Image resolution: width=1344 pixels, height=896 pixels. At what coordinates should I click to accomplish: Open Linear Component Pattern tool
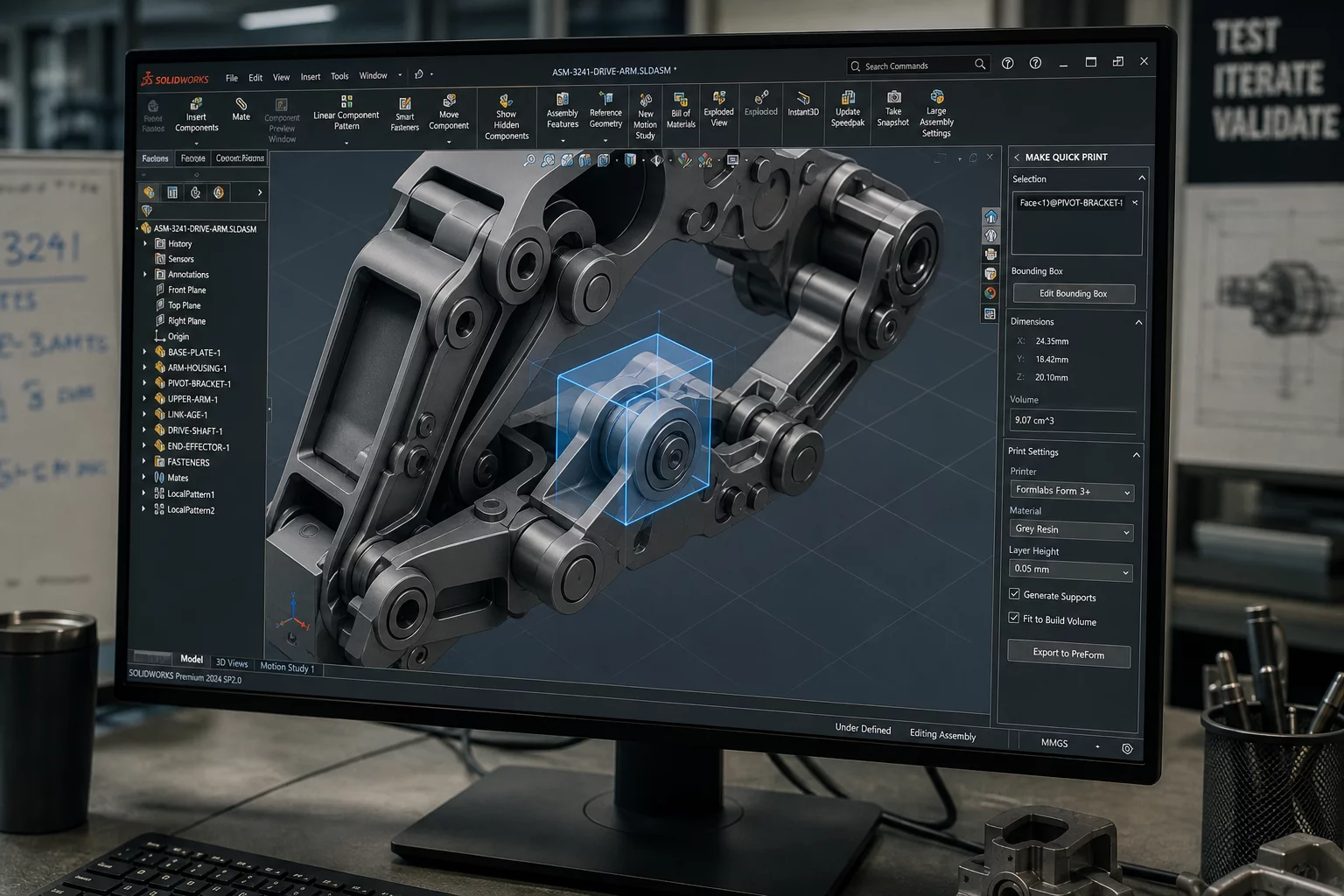point(346,114)
